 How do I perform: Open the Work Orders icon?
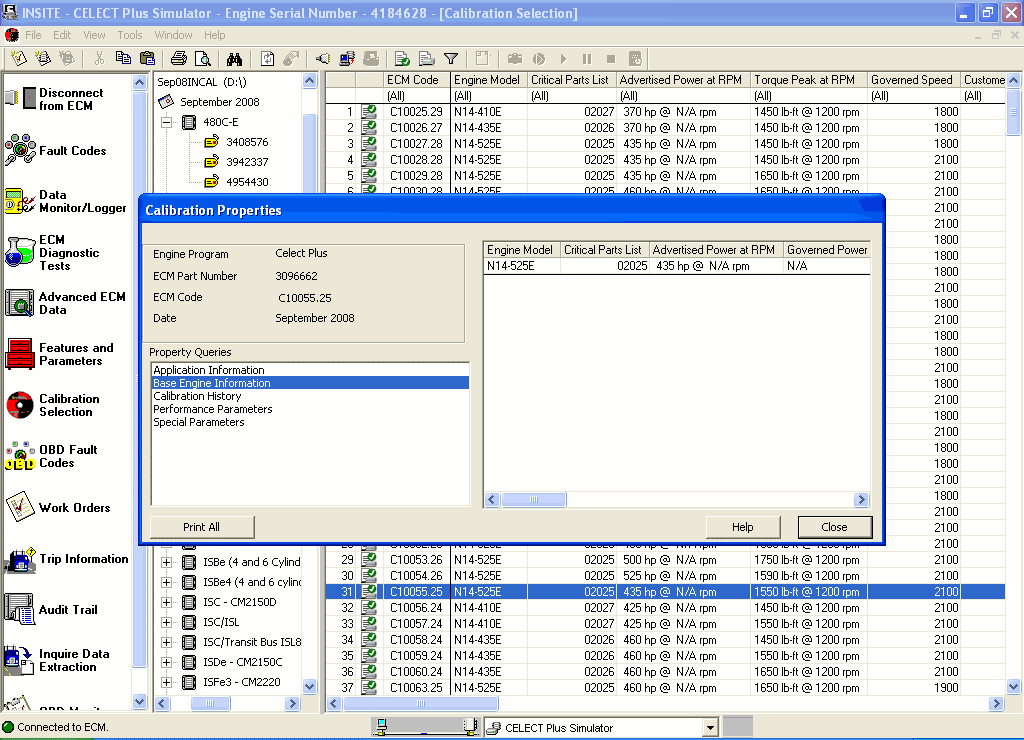20,507
